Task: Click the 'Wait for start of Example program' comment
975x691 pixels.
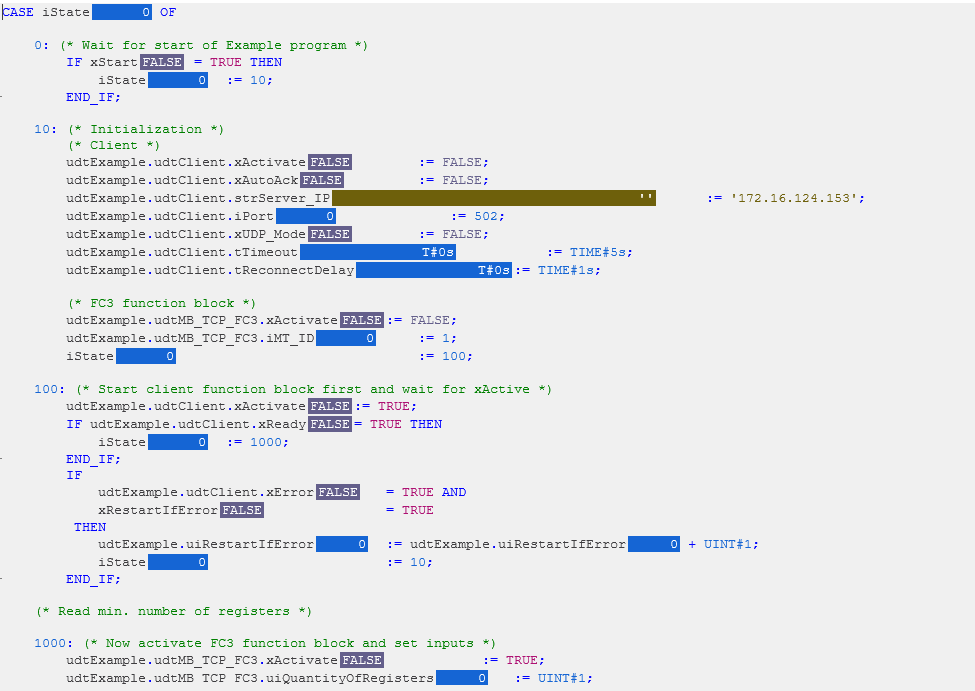Action: [x=214, y=45]
